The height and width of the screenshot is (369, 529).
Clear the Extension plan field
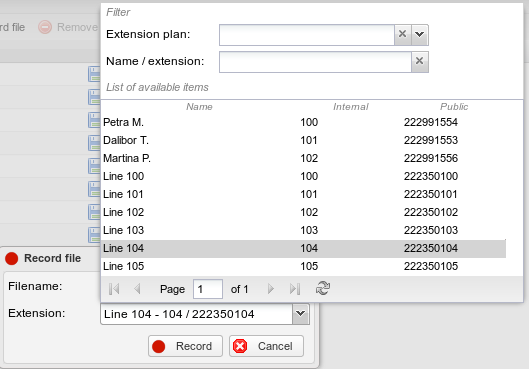pos(402,34)
